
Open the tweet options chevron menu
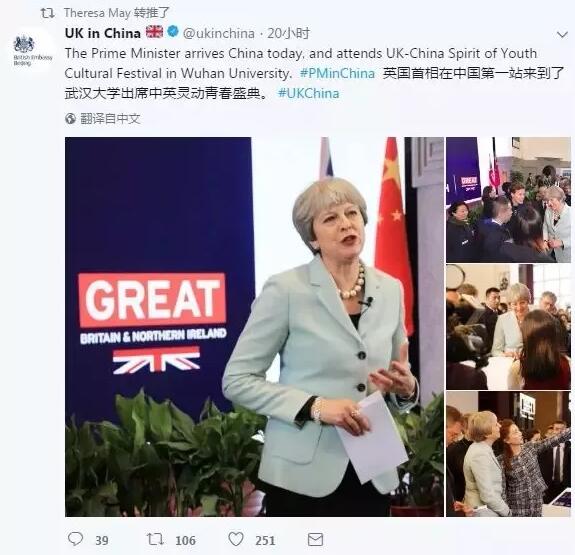[x=562, y=35]
